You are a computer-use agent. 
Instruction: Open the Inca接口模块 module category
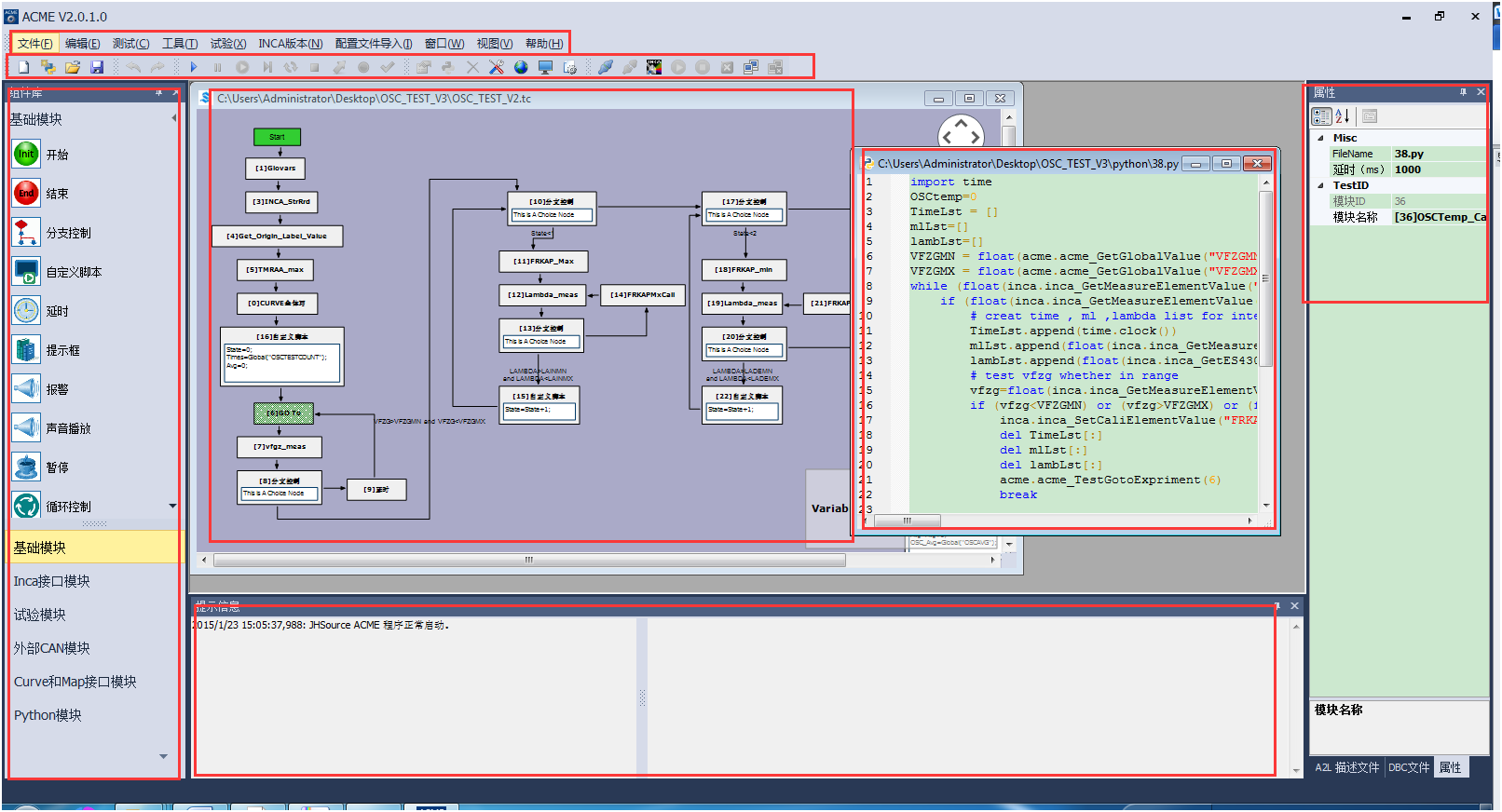point(51,581)
